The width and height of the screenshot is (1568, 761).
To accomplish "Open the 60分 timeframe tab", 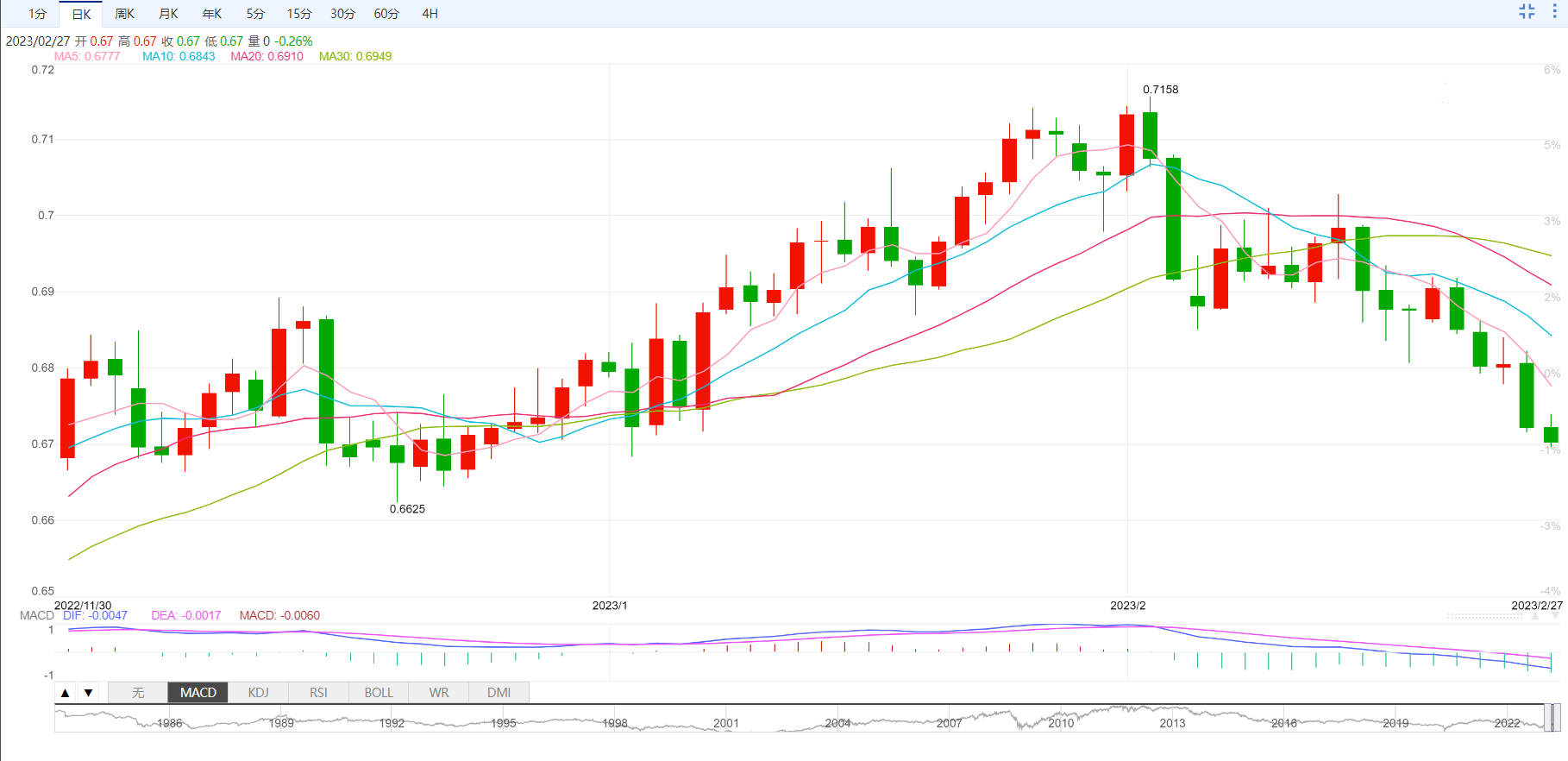I will (x=386, y=14).
